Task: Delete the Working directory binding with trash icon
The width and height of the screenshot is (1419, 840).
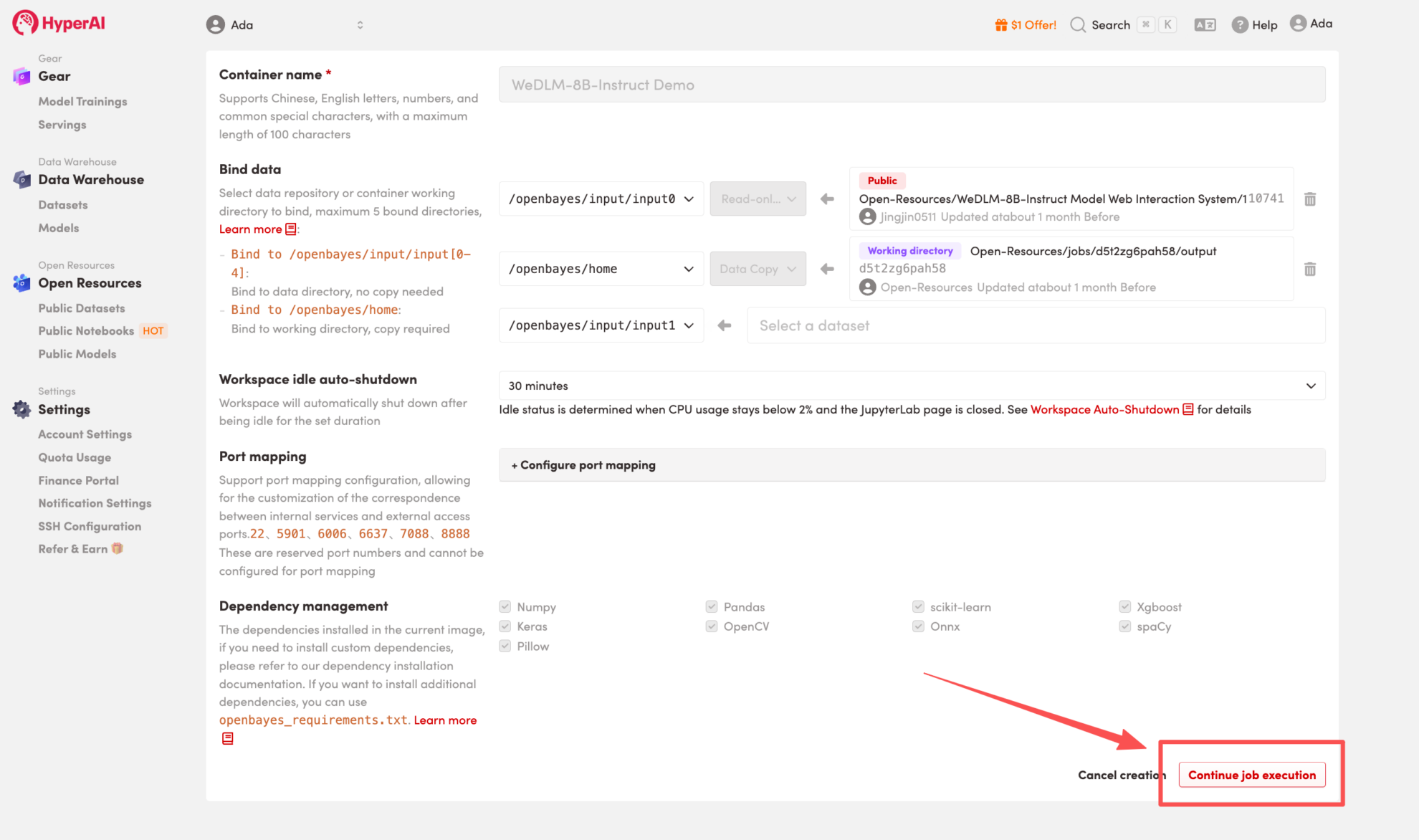Action: click(x=1310, y=269)
